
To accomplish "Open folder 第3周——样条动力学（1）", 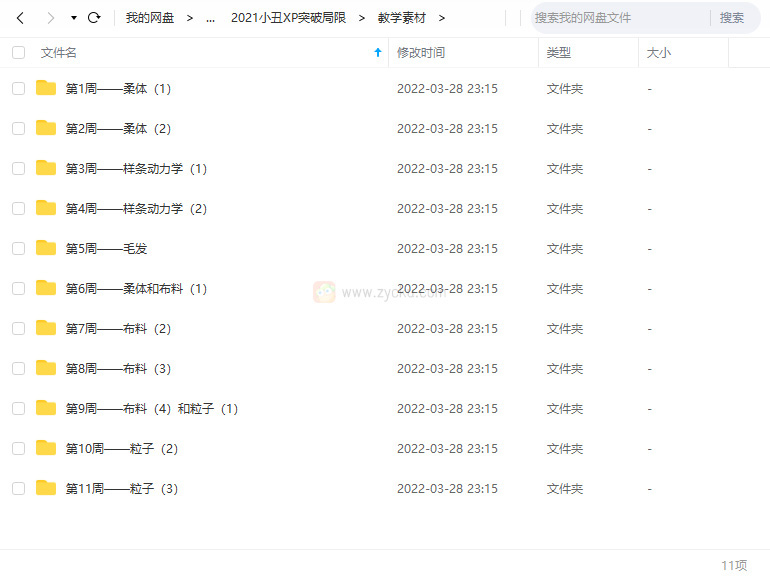I will click(x=136, y=168).
